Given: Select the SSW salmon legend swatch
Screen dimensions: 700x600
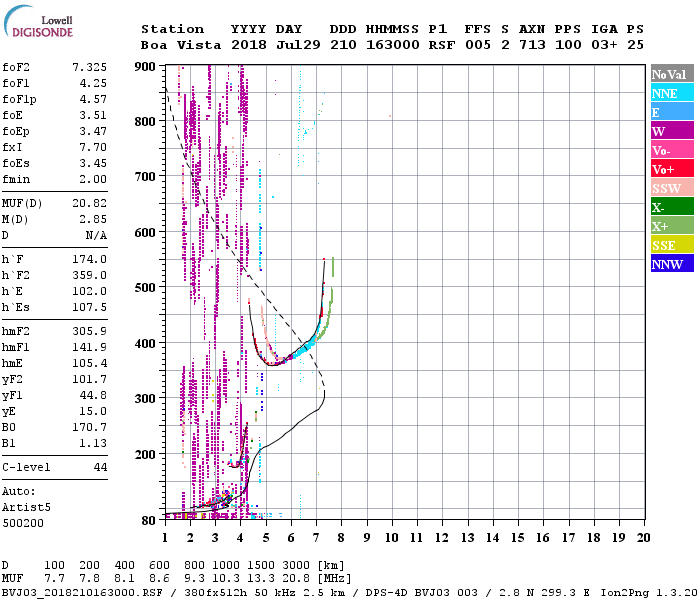Looking at the screenshot, I should click(x=672, y=188).
